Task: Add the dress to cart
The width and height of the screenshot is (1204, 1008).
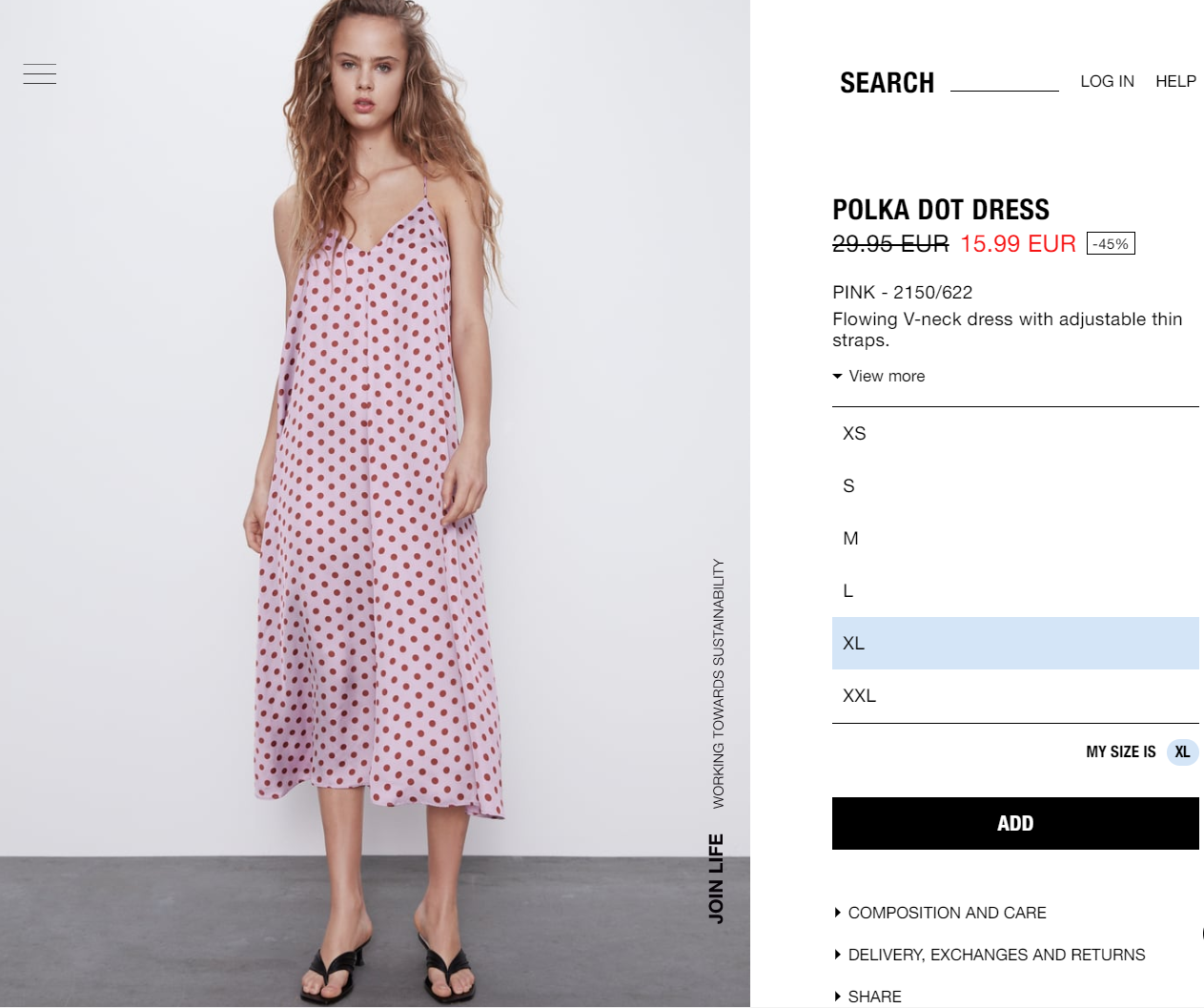Action: [x=1015, y=823]
